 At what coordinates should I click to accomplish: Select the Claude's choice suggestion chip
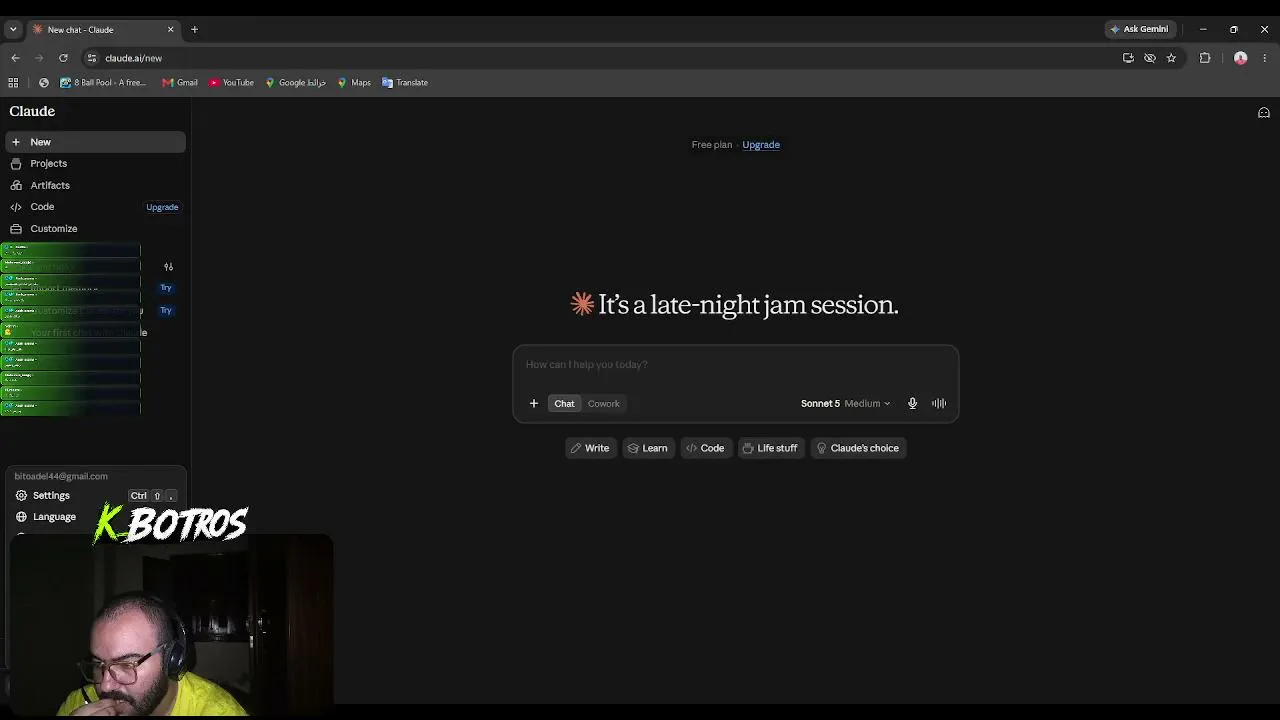click(x=858, y=448)
